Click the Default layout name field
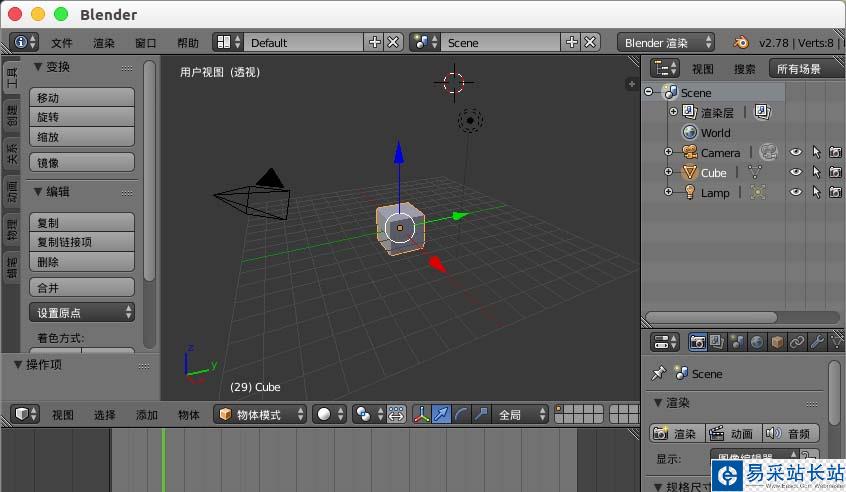Screen dimensions: 846x492 tap(303, 42)
